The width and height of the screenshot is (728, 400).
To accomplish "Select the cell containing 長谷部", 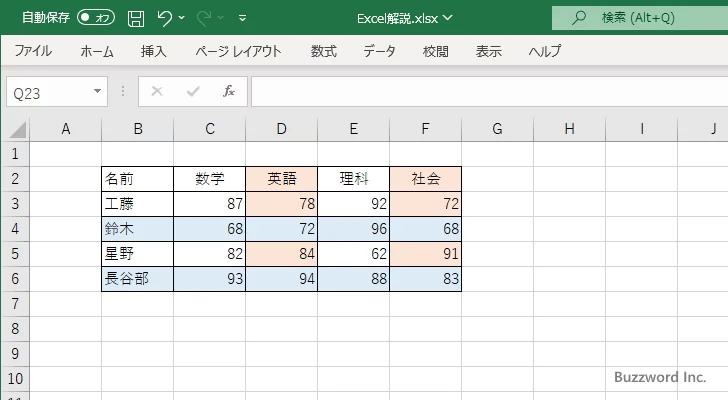I will [137, 279].
